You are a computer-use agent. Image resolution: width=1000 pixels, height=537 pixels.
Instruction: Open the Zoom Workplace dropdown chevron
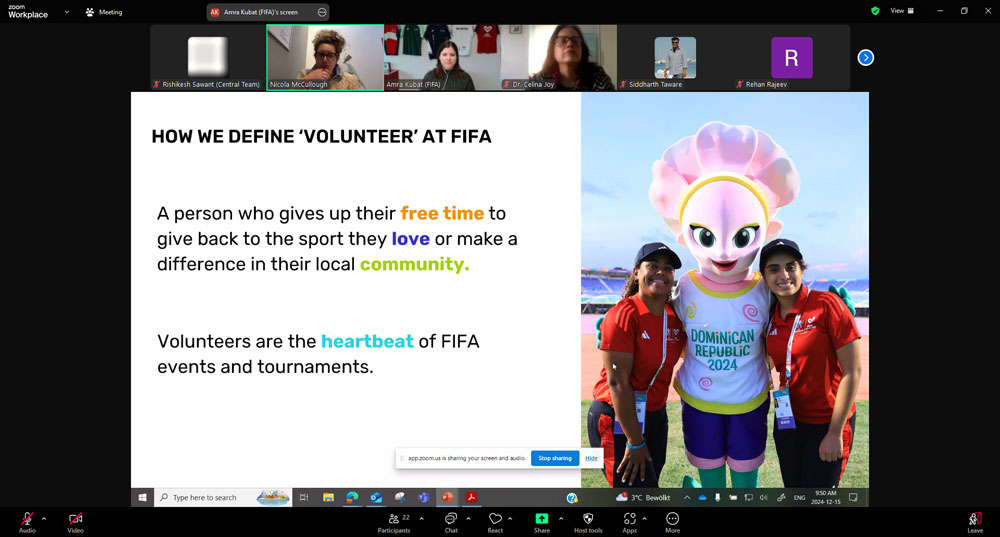[x=67, y=12]
